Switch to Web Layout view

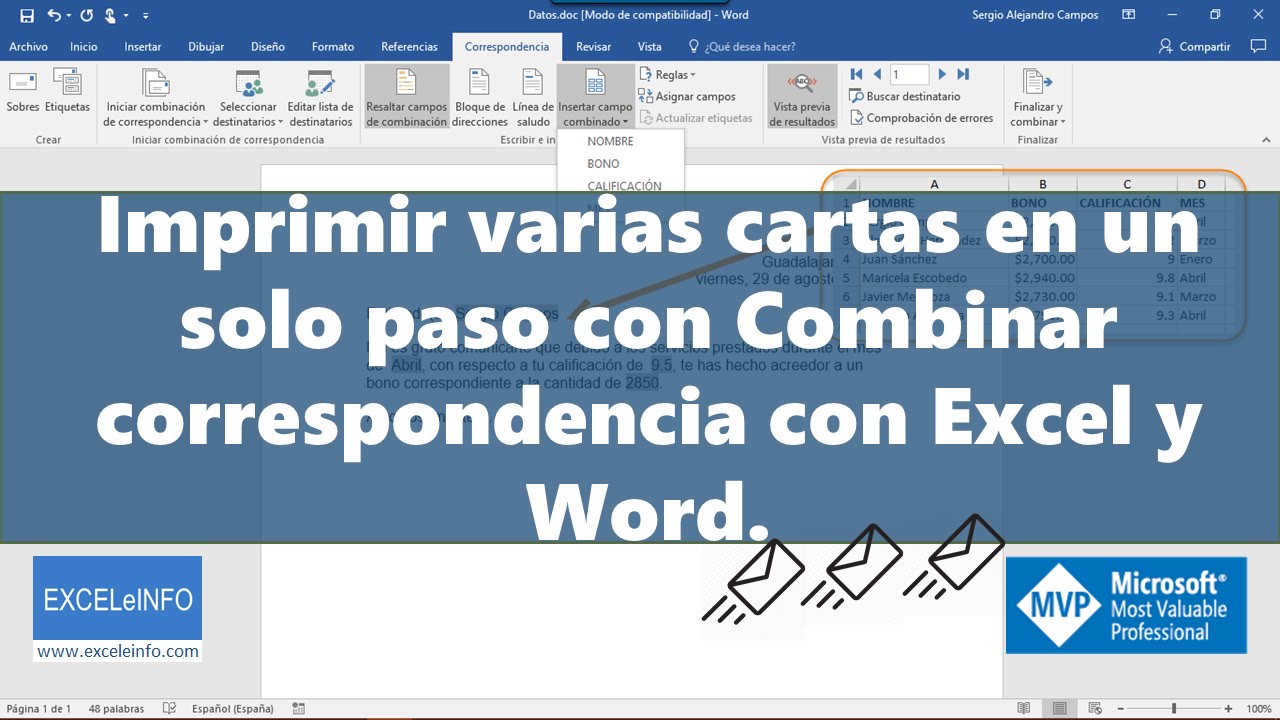tap(1095, 709)
